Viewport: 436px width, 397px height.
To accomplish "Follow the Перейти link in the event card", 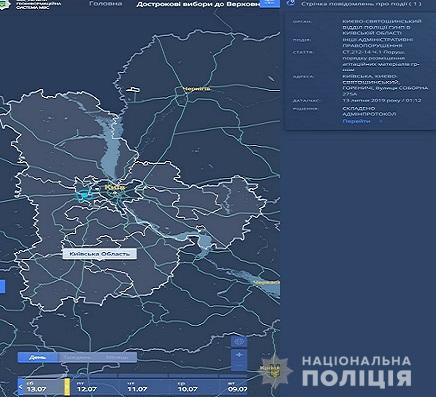I will point(356,121).
